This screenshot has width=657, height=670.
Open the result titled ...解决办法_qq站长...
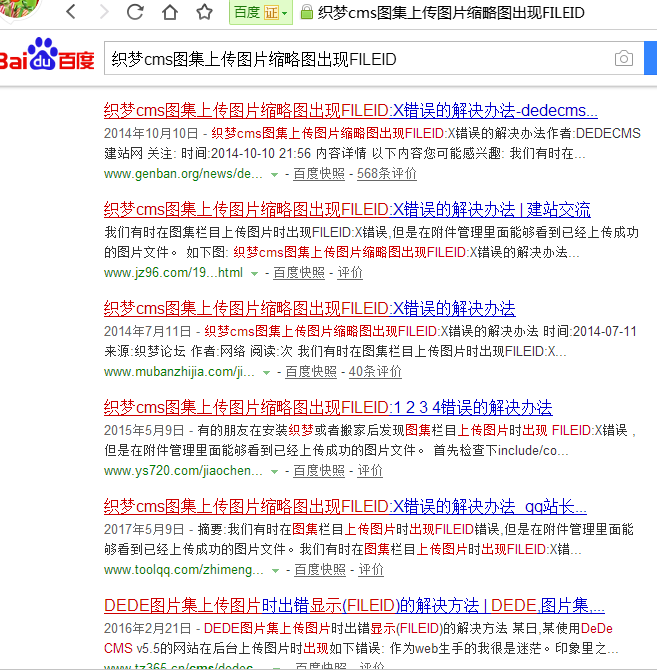point(345,507)
